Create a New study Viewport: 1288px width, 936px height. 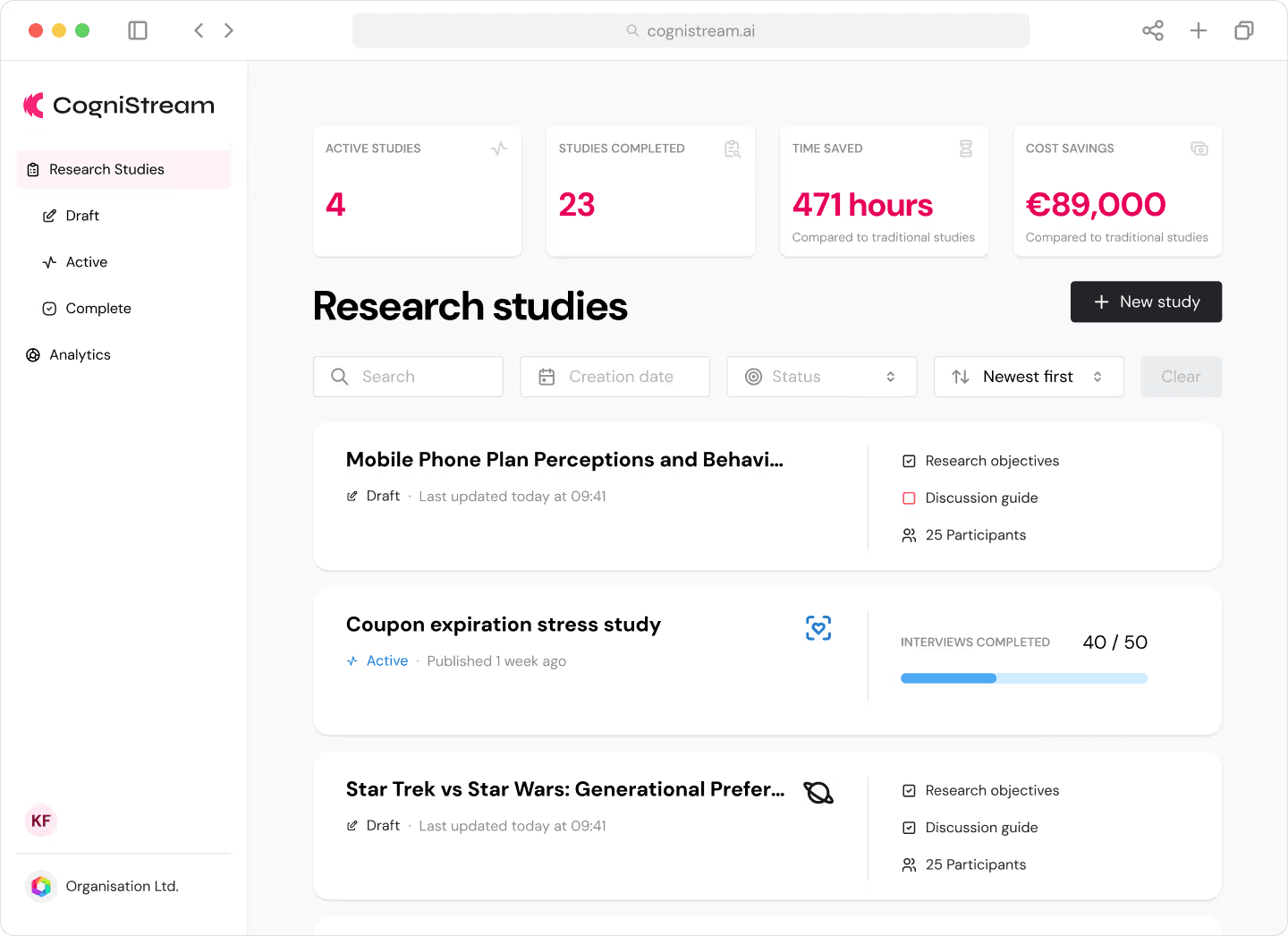coord(1146,302)
